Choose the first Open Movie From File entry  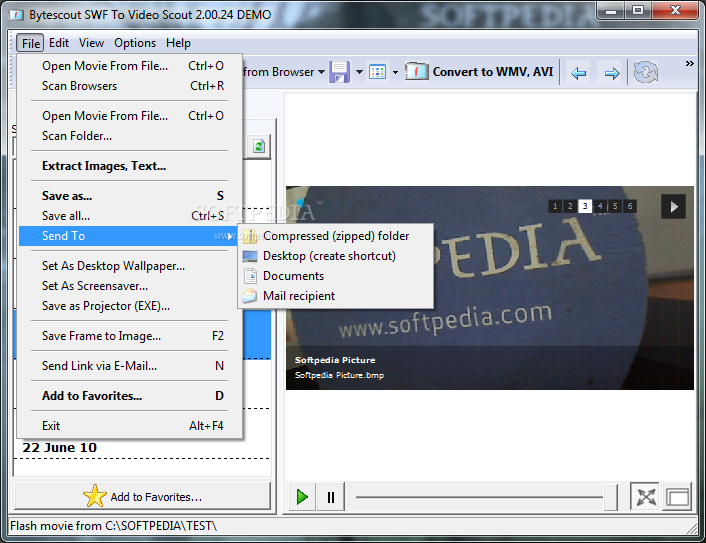[x=130, y=66]
